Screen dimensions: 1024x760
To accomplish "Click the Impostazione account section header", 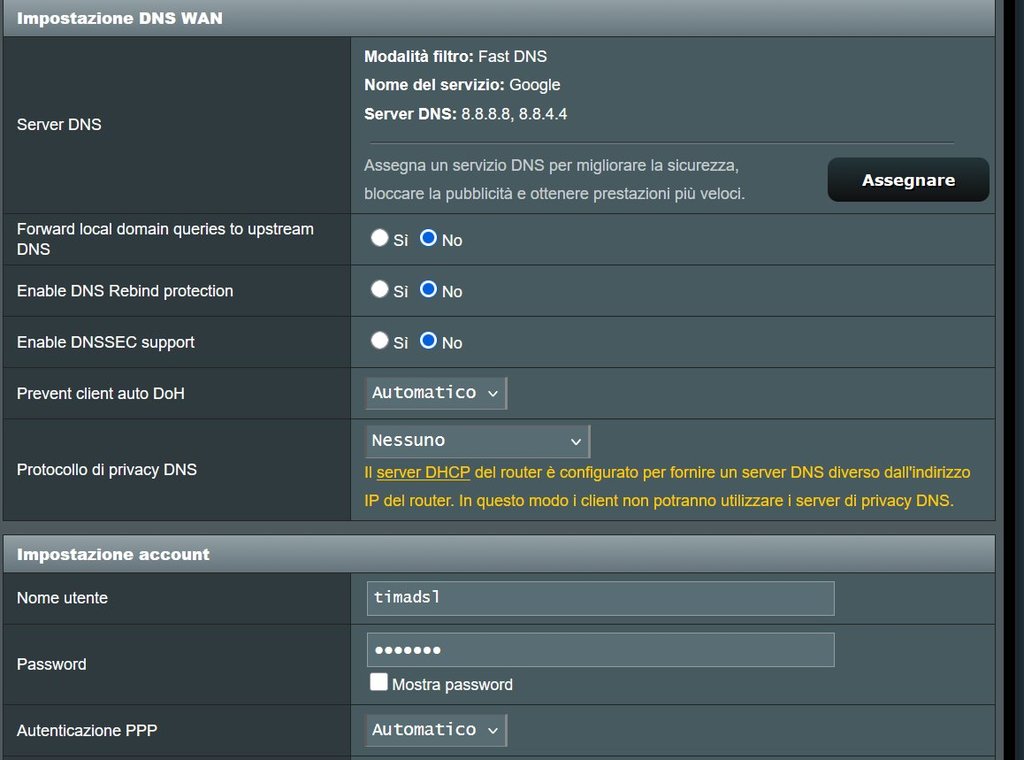I will [x=113, y=554].
